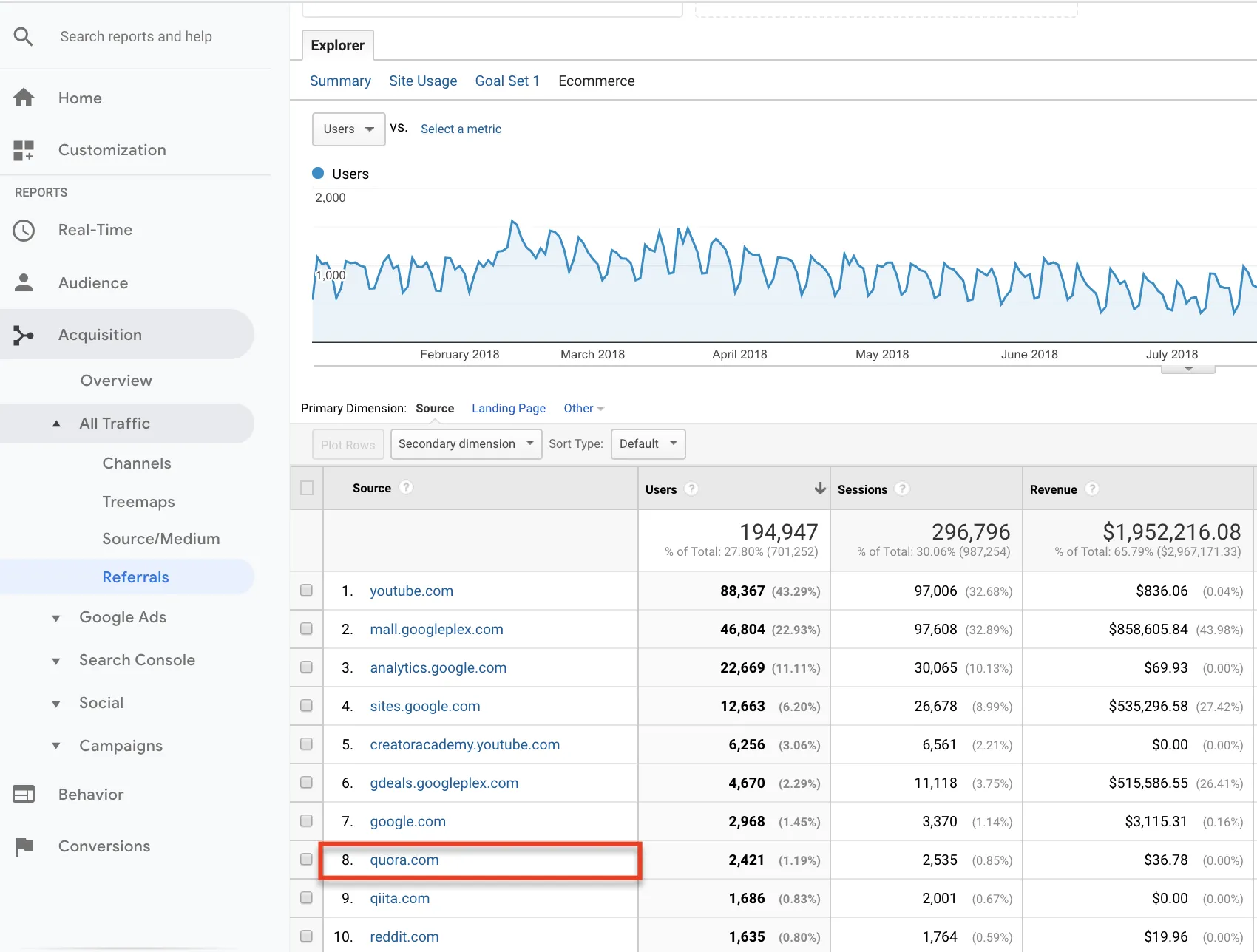Open the Sort Type Default dropdown

648,444
